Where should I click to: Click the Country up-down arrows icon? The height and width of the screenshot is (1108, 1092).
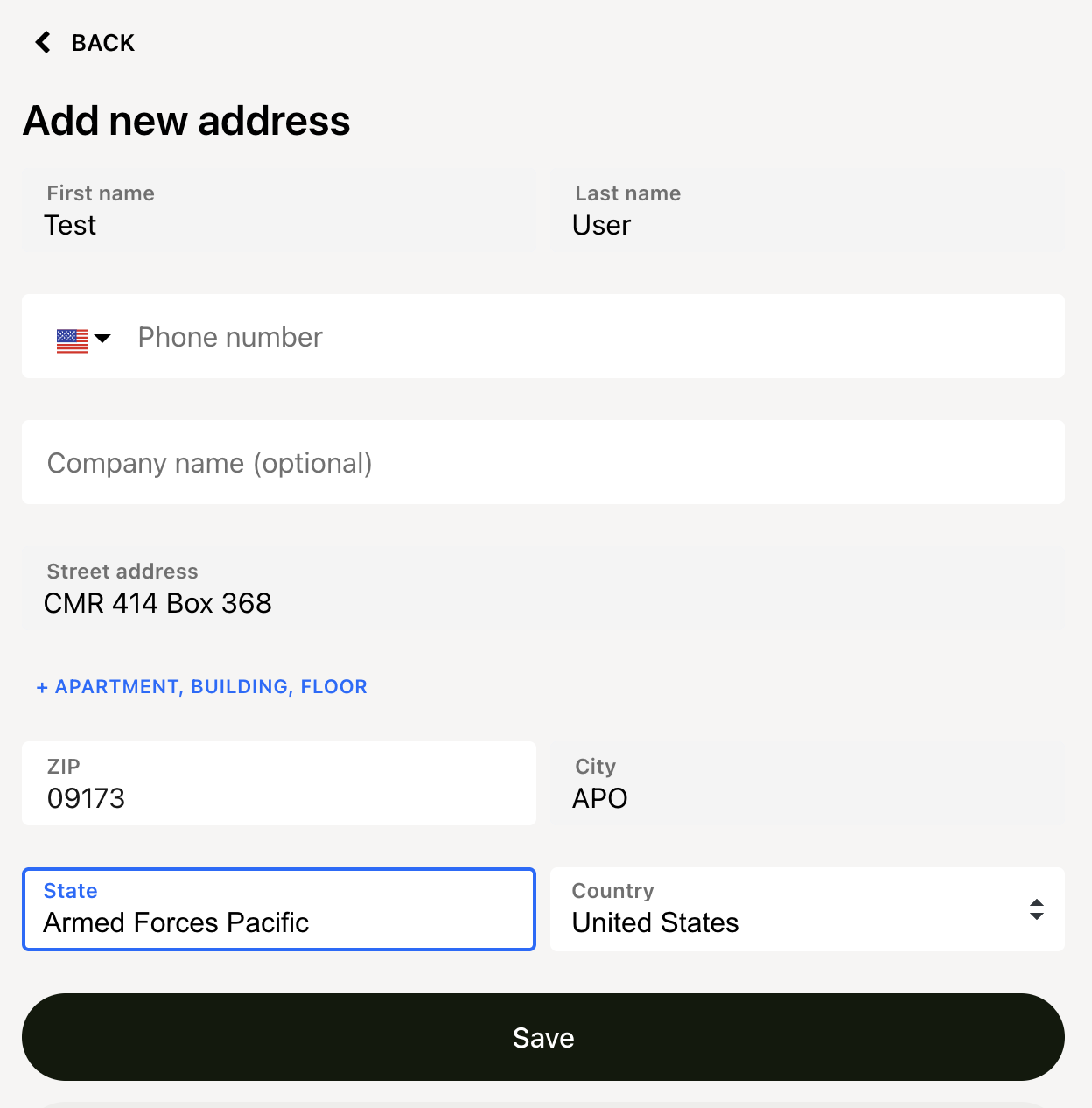click(x=1037, y=909)
